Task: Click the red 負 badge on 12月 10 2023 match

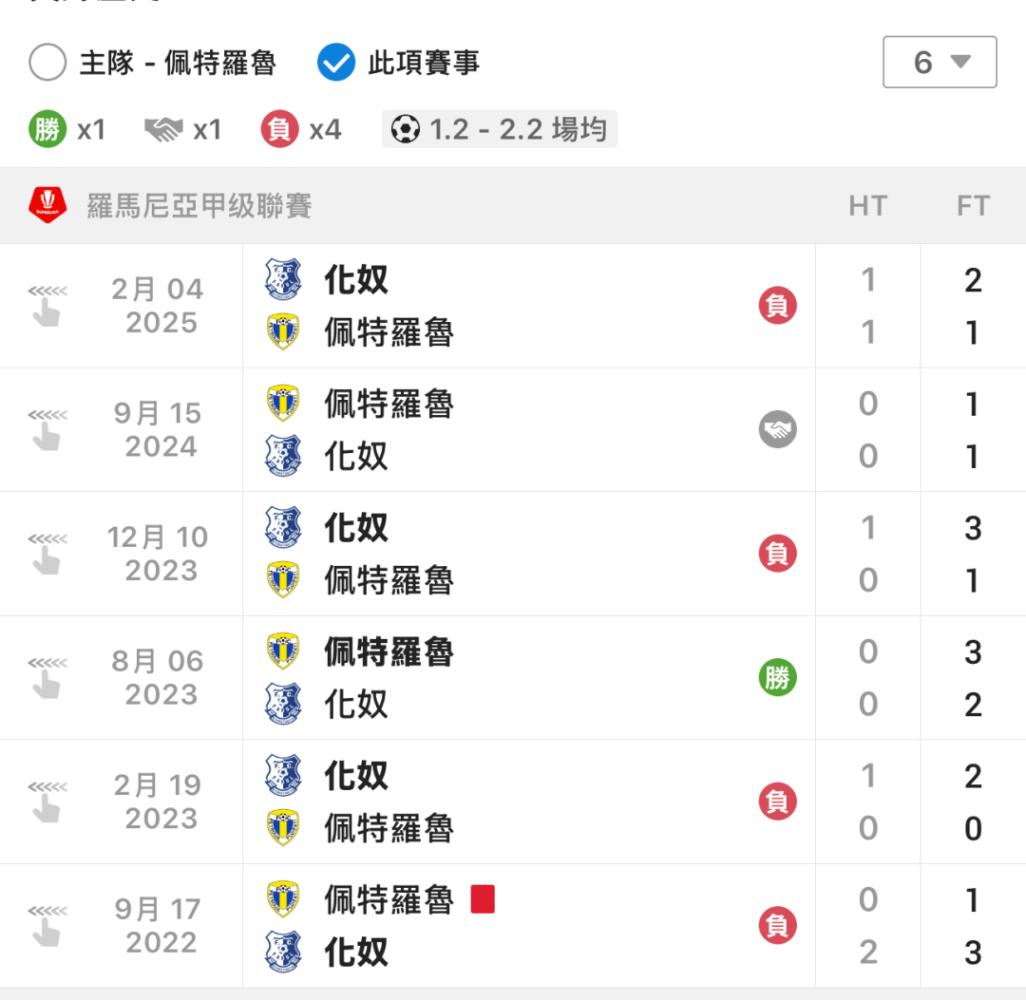Action: click(x=777, y=554)
